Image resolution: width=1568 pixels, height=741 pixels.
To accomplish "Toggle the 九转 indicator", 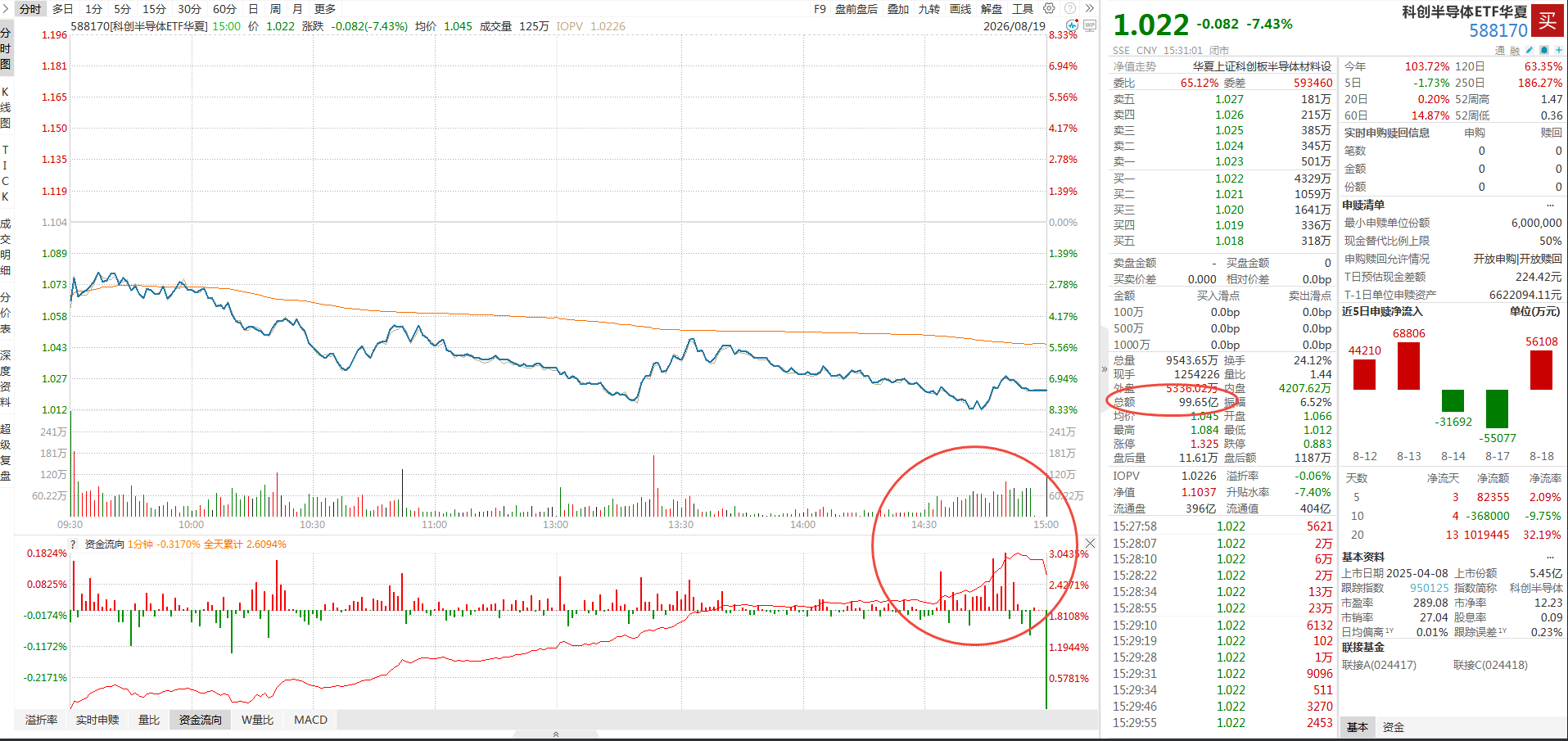I will point(929,9).
